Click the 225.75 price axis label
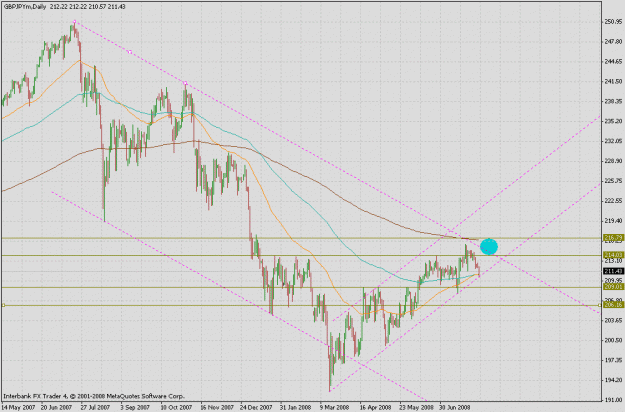This screenshot has width=625, height=412. click(613, 180)
